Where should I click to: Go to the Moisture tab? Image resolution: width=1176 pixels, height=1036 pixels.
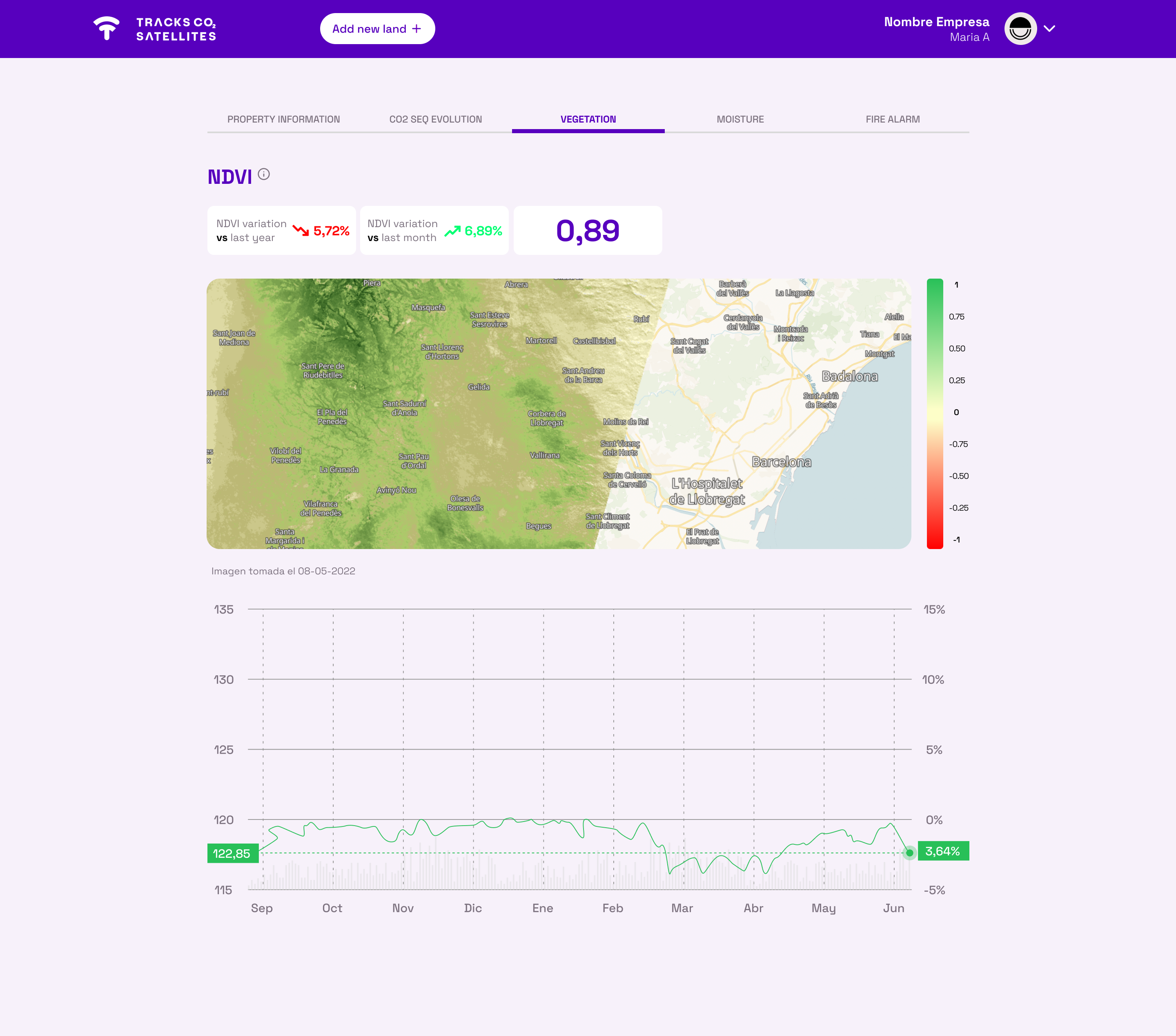(740, 119)
